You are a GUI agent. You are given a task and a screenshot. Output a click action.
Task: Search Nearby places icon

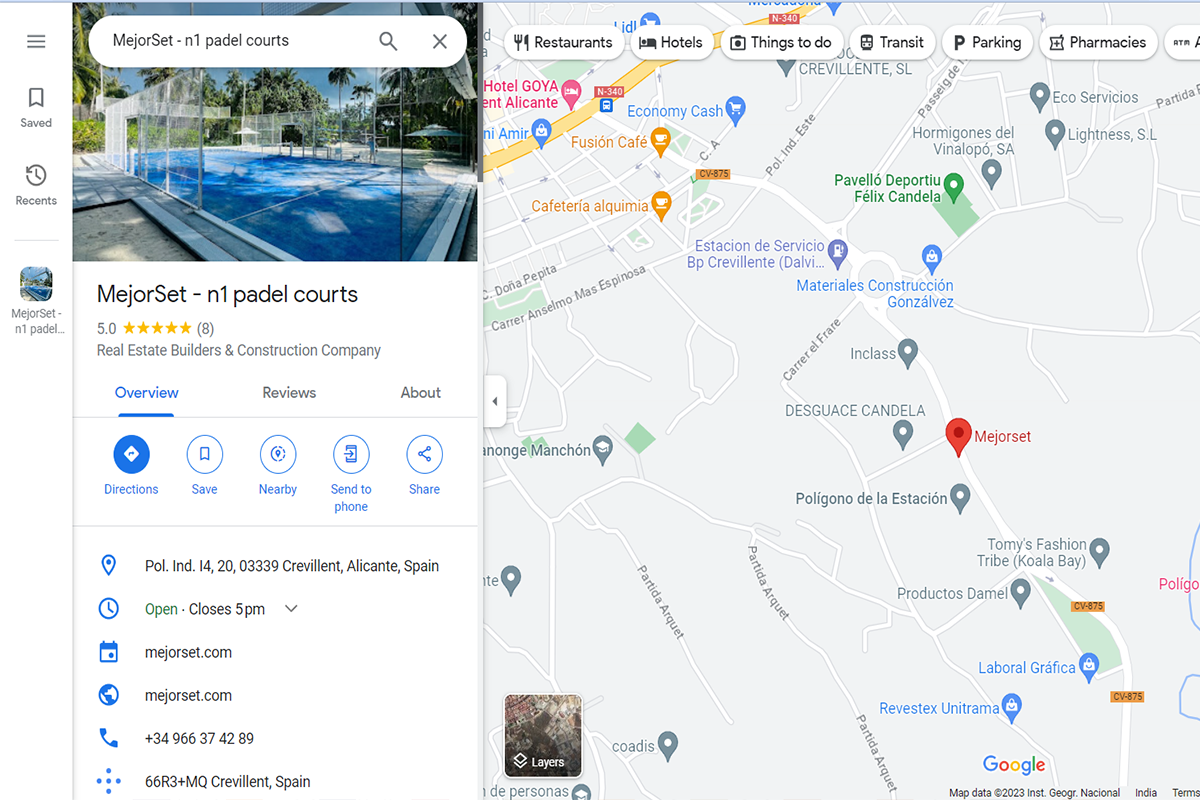[278, 454]
